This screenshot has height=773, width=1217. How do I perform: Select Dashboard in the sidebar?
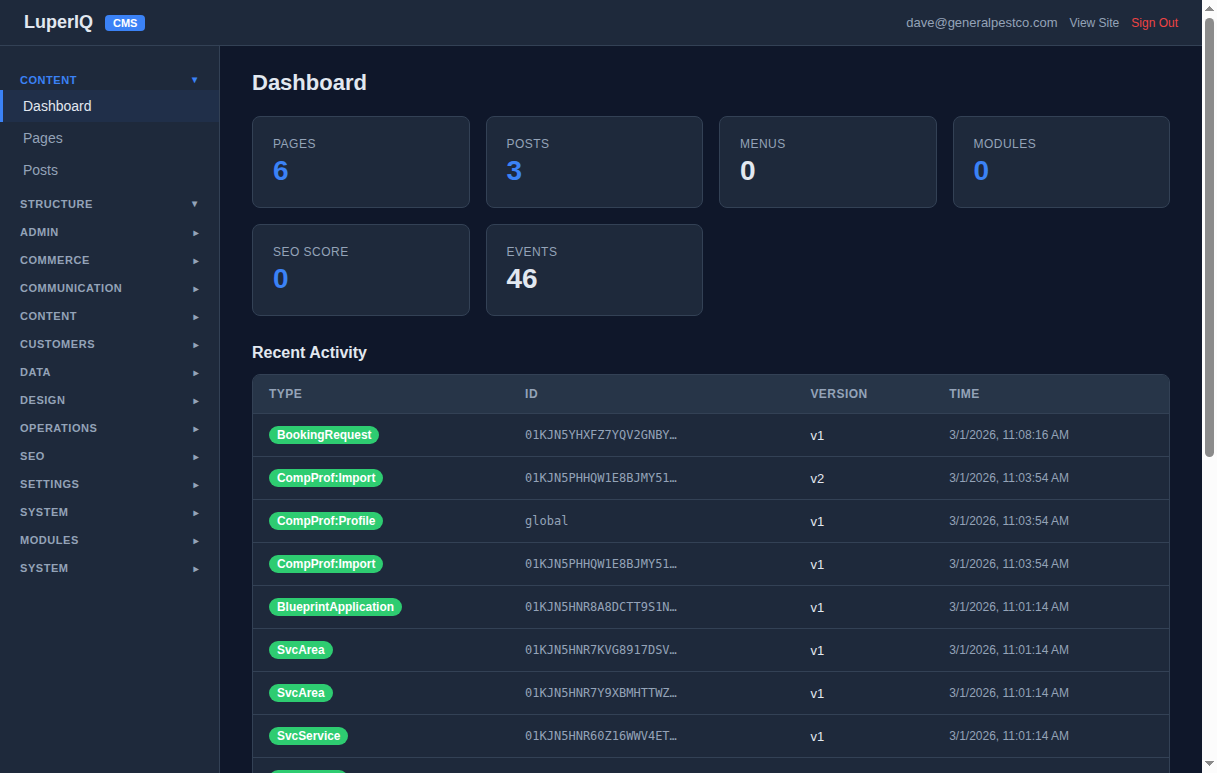57,106
